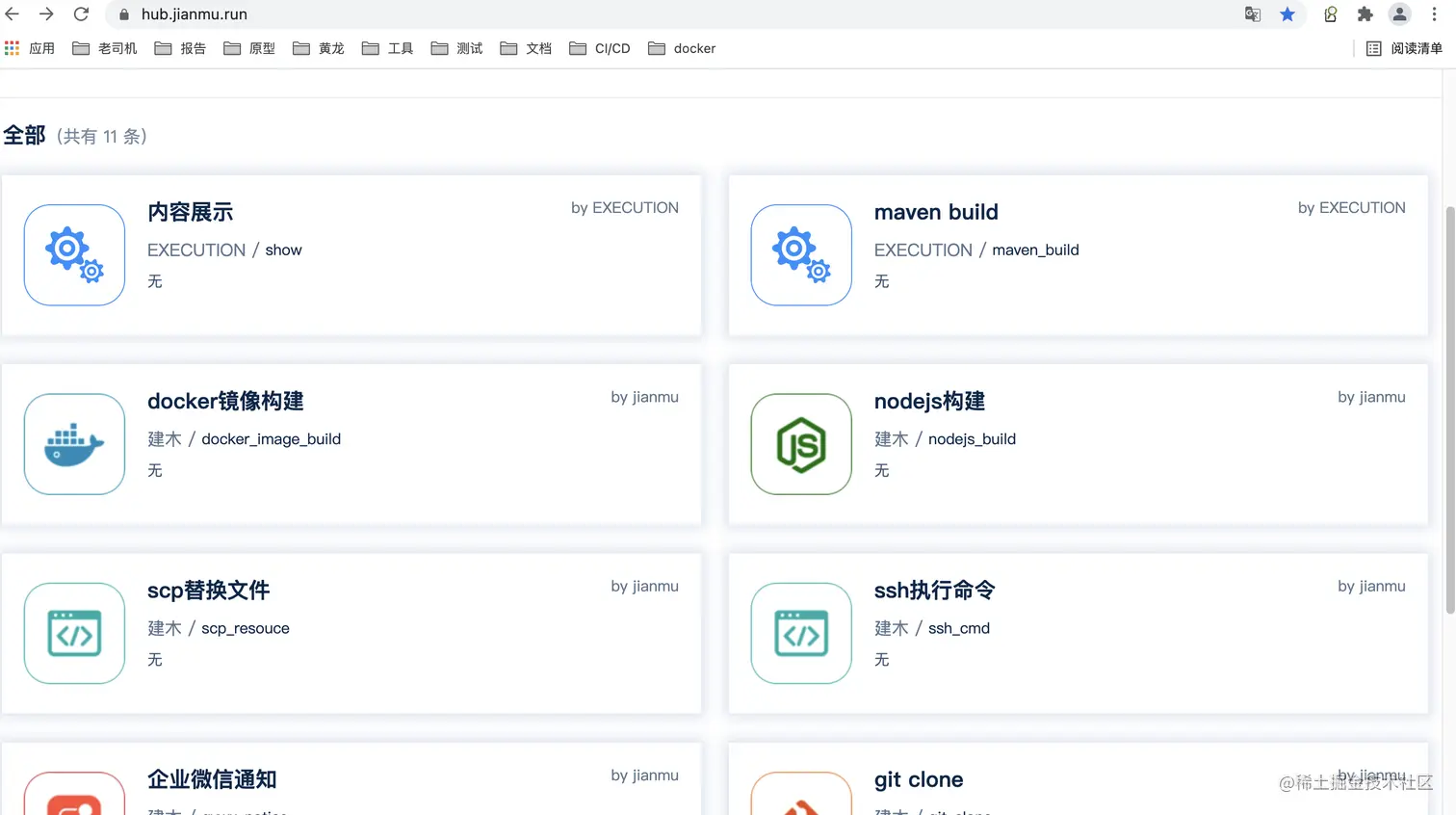
Task: Click by EXECUTION on 内容展示 card
Action: click(x=625, y=208)
